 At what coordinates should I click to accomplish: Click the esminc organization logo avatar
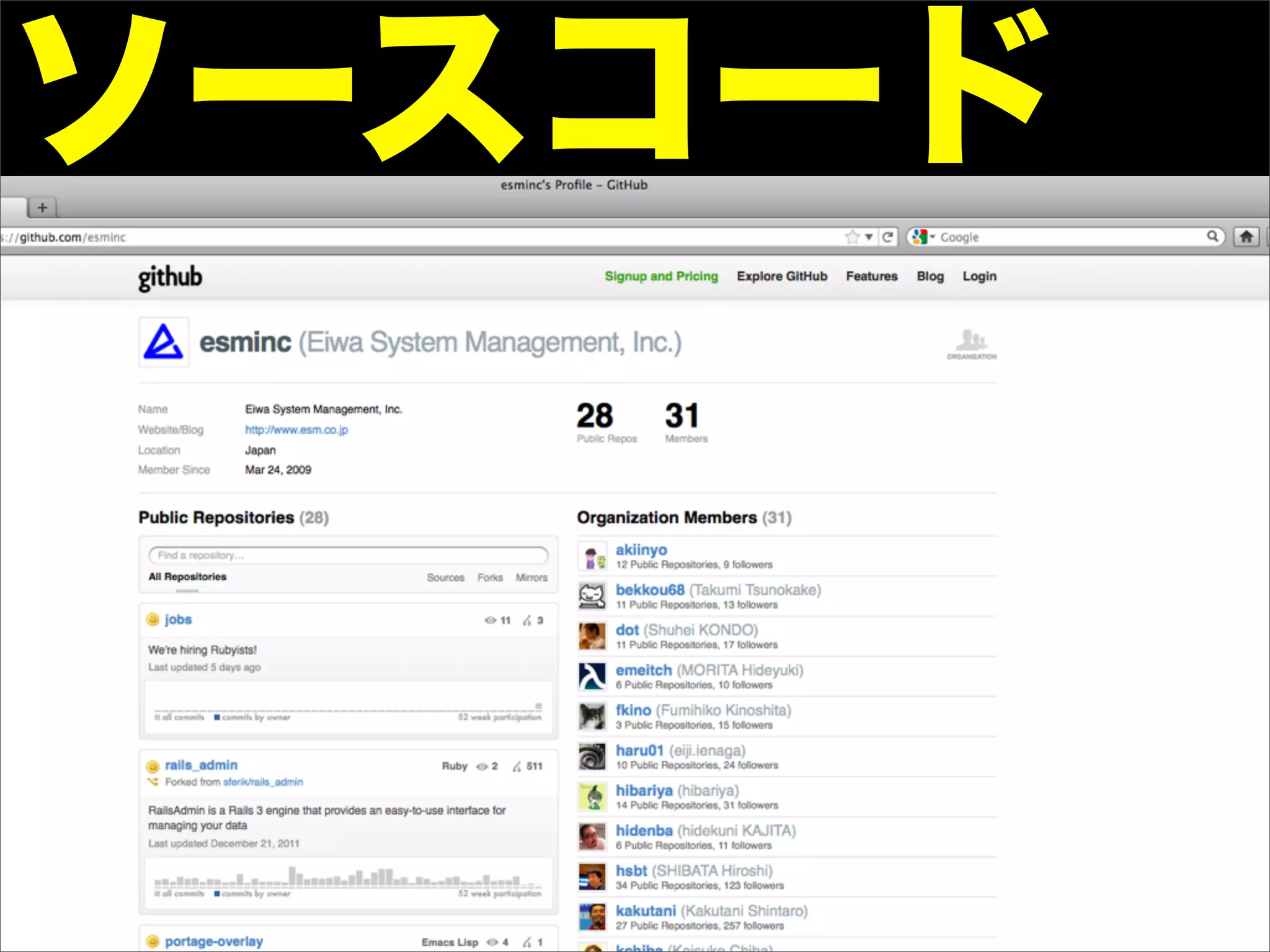(164, 342)
